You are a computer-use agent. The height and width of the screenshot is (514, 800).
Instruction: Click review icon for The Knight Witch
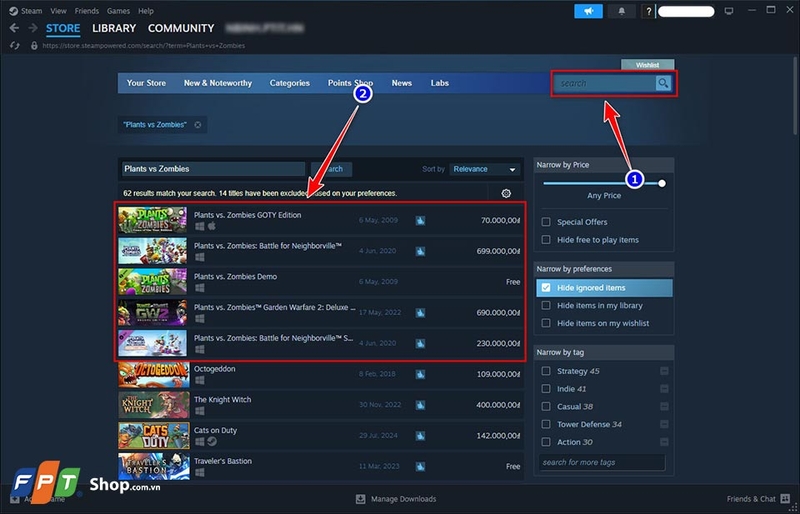pos(420,405)
